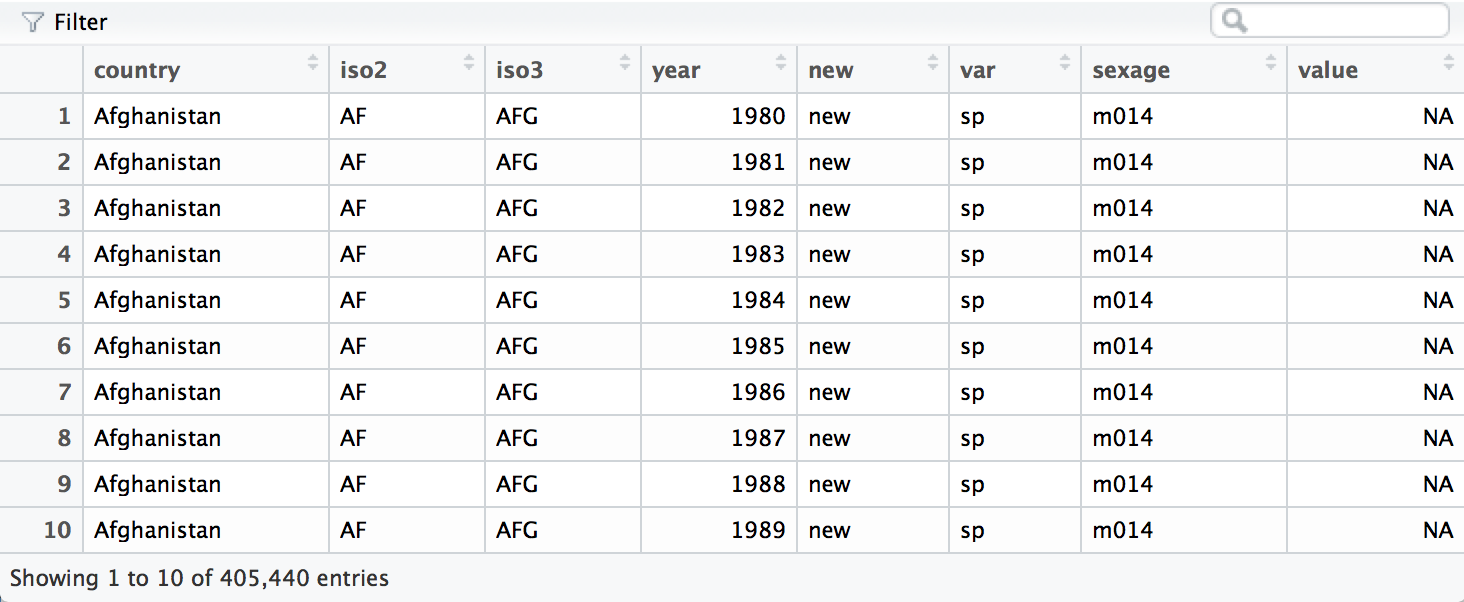Click the Filter button label
Screen dimensions: 1464x602
81,22
